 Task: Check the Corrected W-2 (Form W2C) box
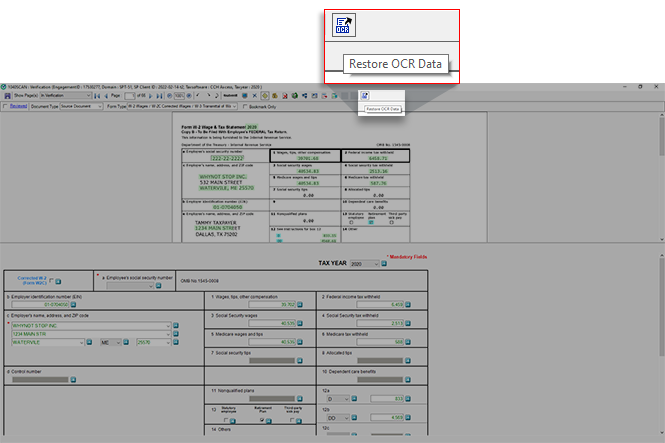click(50, 282)
